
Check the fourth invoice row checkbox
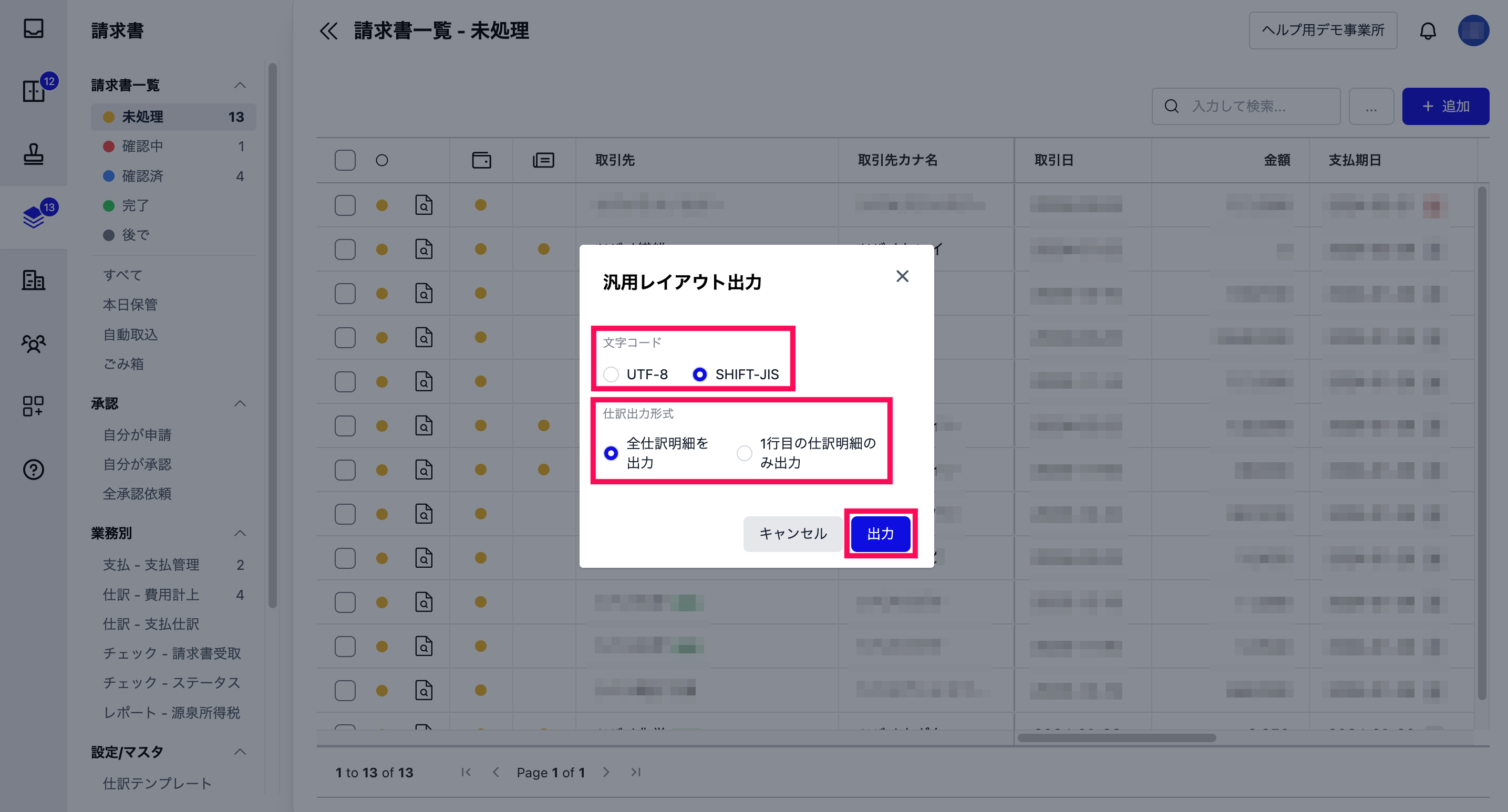[x=345, y=338]
